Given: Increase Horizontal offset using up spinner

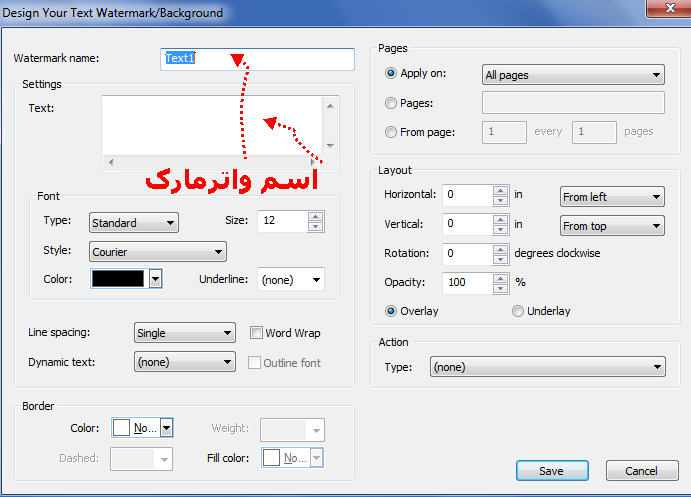Looking at the screenshot, I should (x=501, y=191).
